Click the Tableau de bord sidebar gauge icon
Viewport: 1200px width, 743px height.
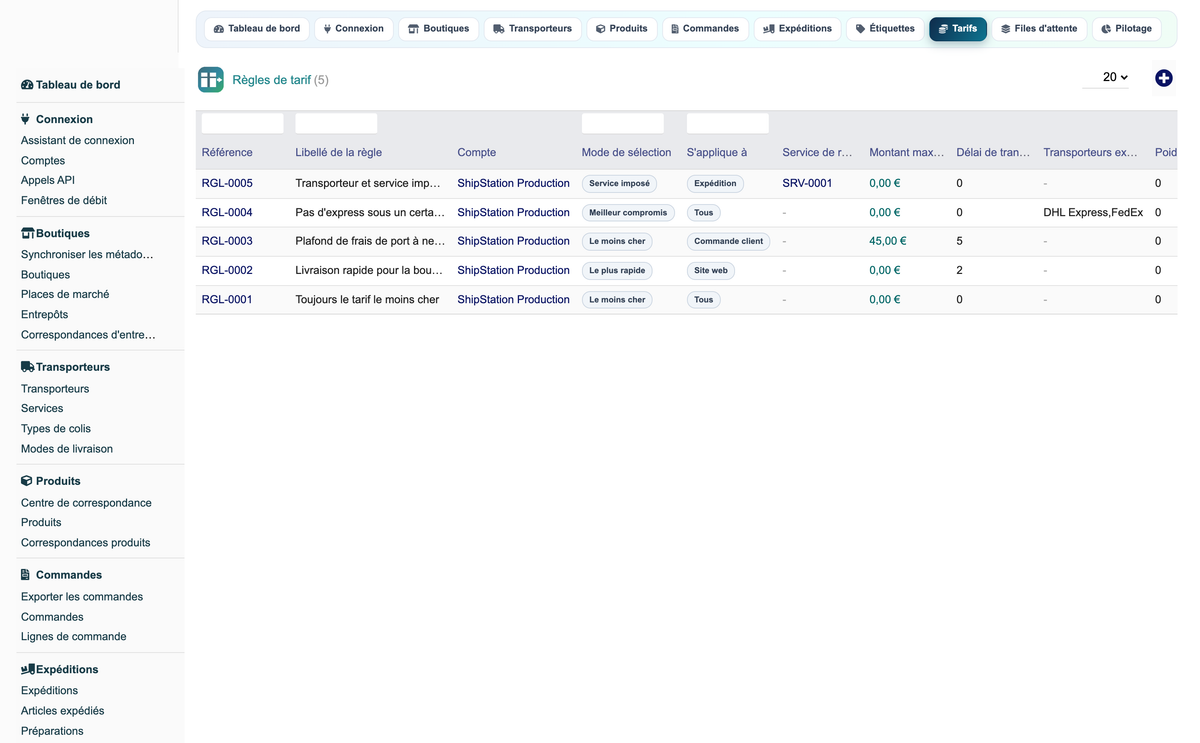point(27,85)
